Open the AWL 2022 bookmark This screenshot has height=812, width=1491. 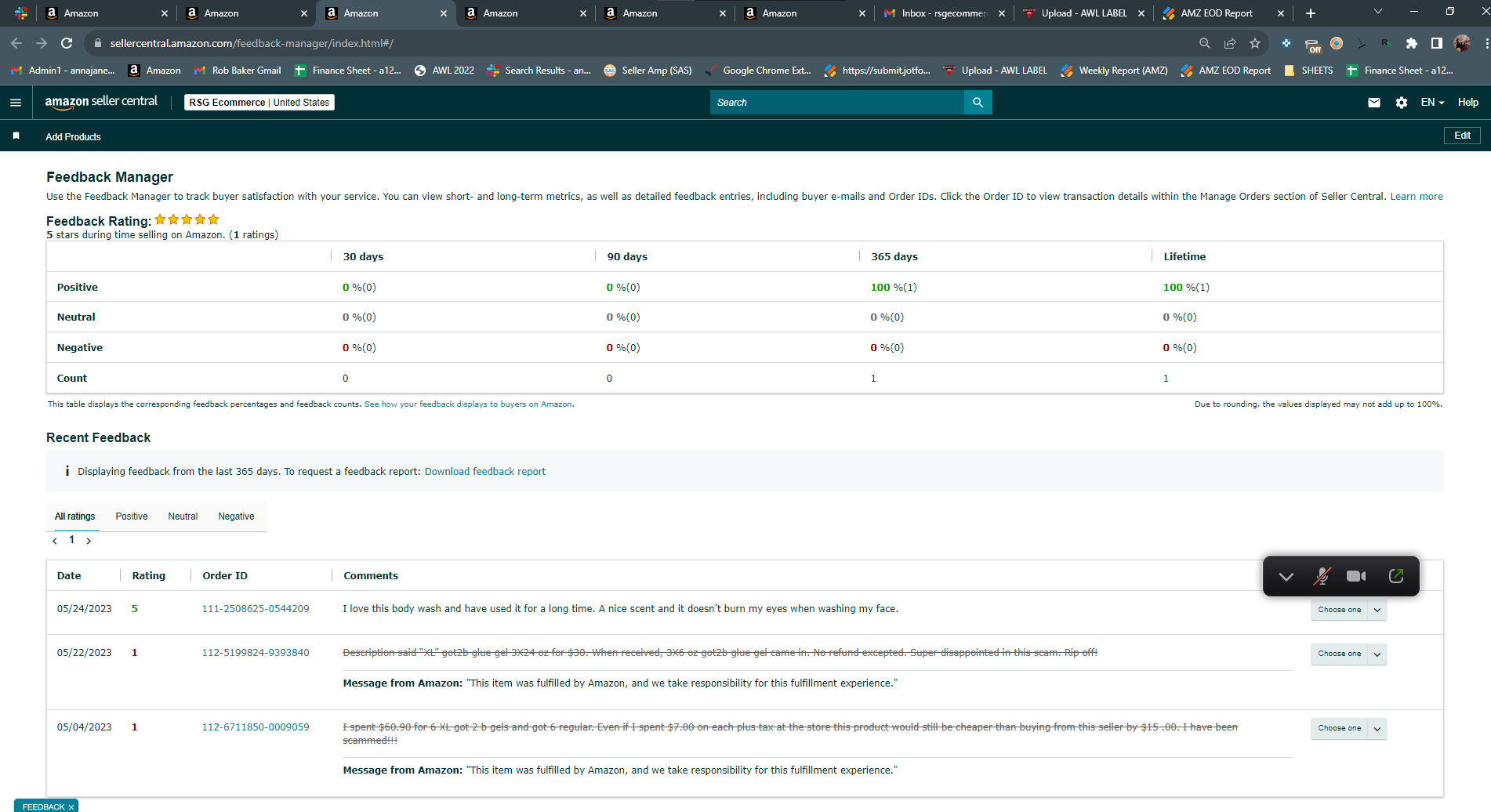point(444,71)
